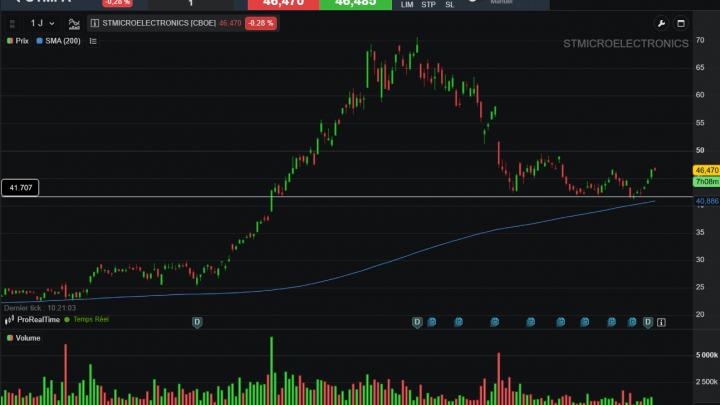Click the ProRealTime brand label
This screenshot has height=405, width=720.
(x=39, y=320)
